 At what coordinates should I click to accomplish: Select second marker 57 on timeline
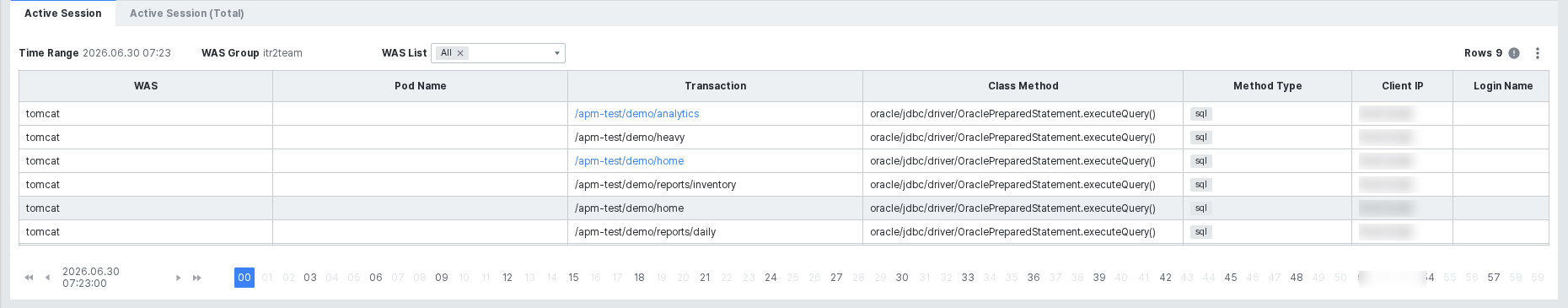pyautogui.click(x=1494, y=278)
